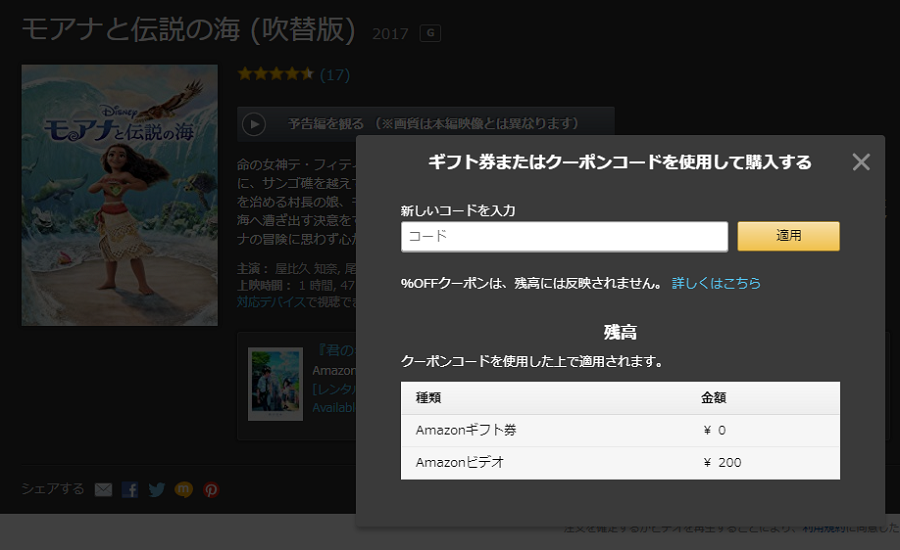The width and height of the screenshot is (900, 550).
Task: Close the gift code dialog
Action: [861, 162]
